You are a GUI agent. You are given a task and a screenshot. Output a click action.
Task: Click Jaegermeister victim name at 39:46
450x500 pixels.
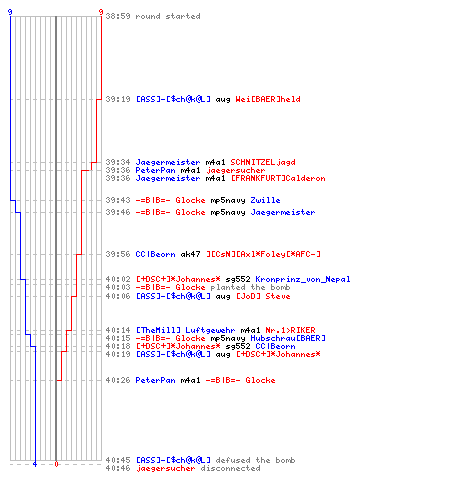[283, 212]
